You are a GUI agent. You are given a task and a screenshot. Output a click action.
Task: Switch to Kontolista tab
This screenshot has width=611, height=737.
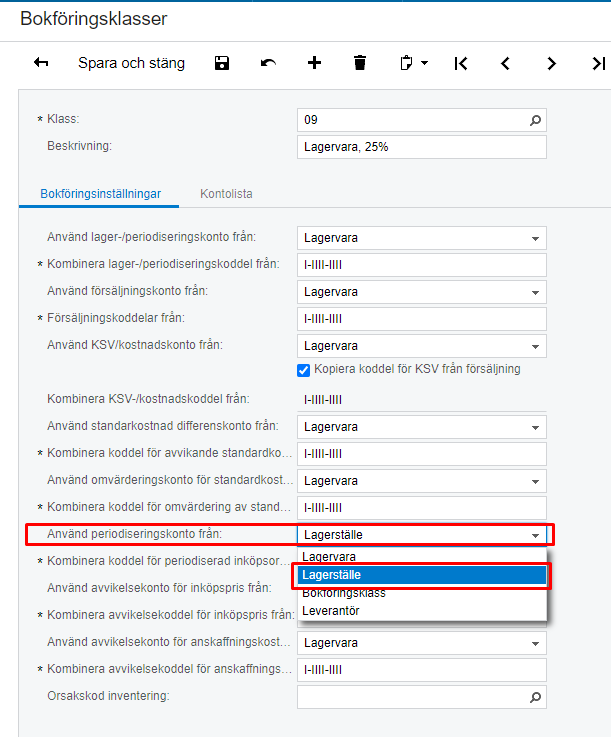click(226, 194)
